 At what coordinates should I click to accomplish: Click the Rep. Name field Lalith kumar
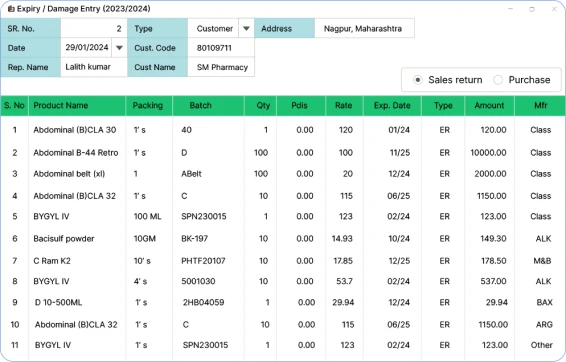[x=94, y=67]
